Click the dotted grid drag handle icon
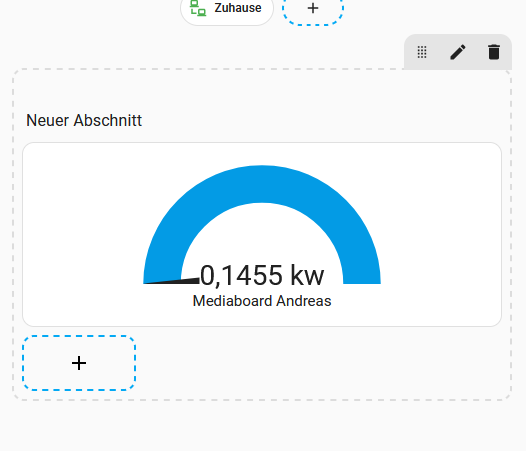Viewport: 526px width, 451px height. click(422, 52)
